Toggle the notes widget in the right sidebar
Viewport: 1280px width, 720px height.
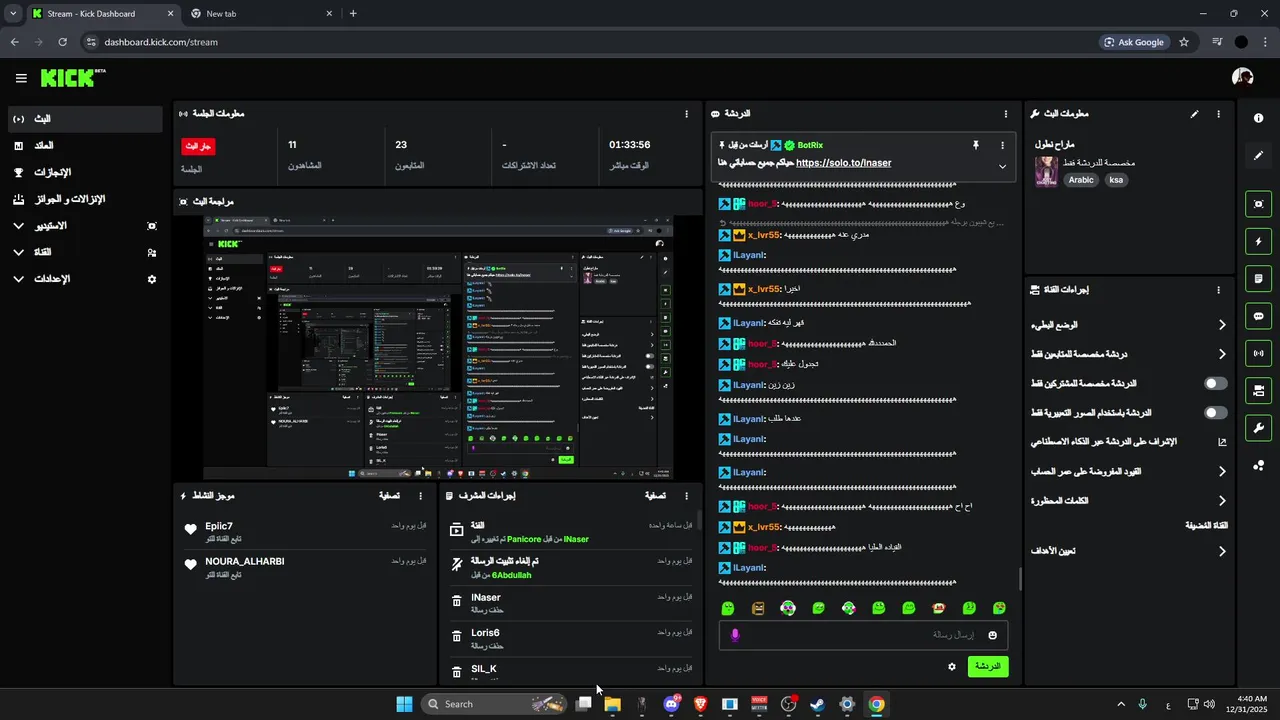(1258, 278)
